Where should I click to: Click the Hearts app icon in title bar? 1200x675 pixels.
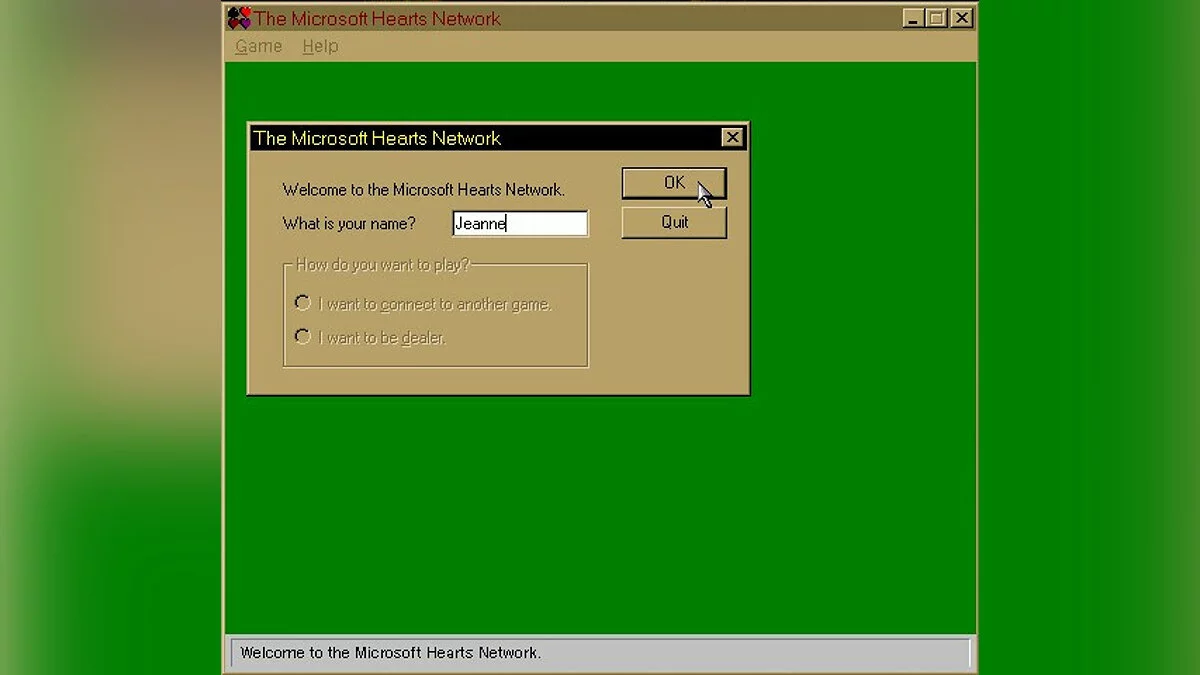pos(238,18)
